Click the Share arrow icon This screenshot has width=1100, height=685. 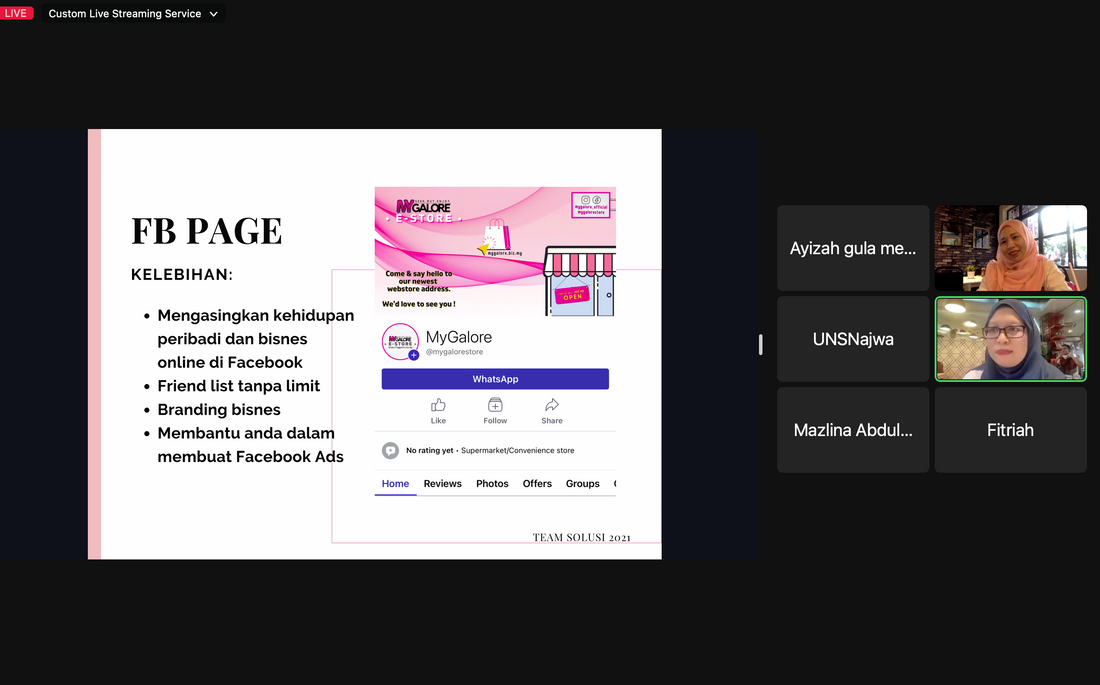point(552,405)
